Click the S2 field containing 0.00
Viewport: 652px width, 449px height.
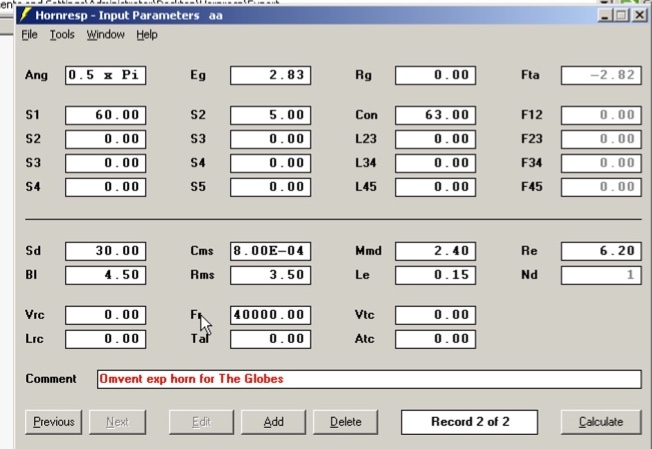pyautogui.click(x=106, y=139)
